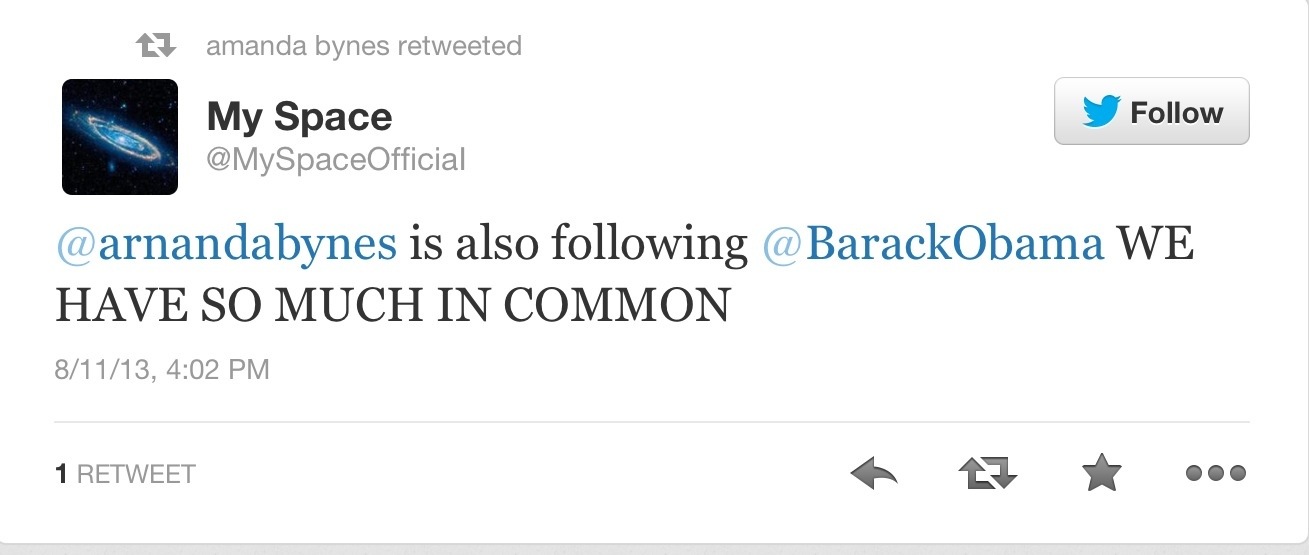
Task: Open the galaxy profile avatar
Action: 120,137
